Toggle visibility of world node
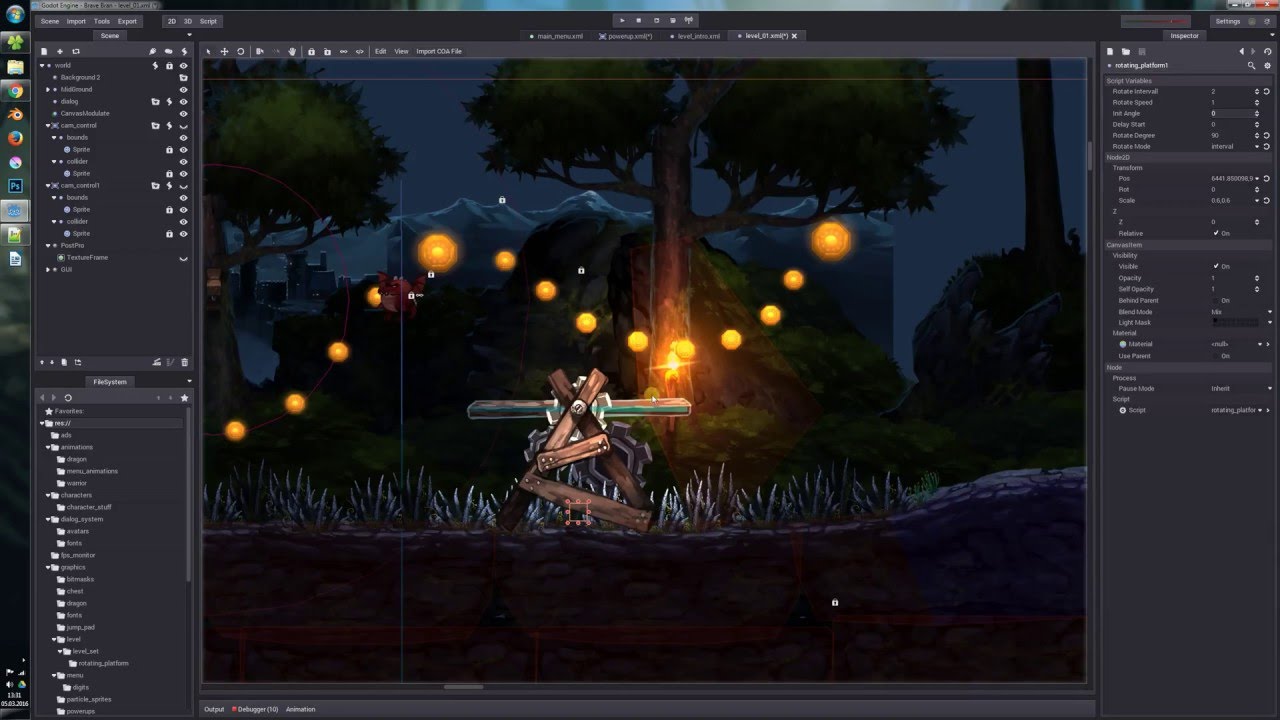The height and width of the screenshot is (720, 1280). click(183, 65)
